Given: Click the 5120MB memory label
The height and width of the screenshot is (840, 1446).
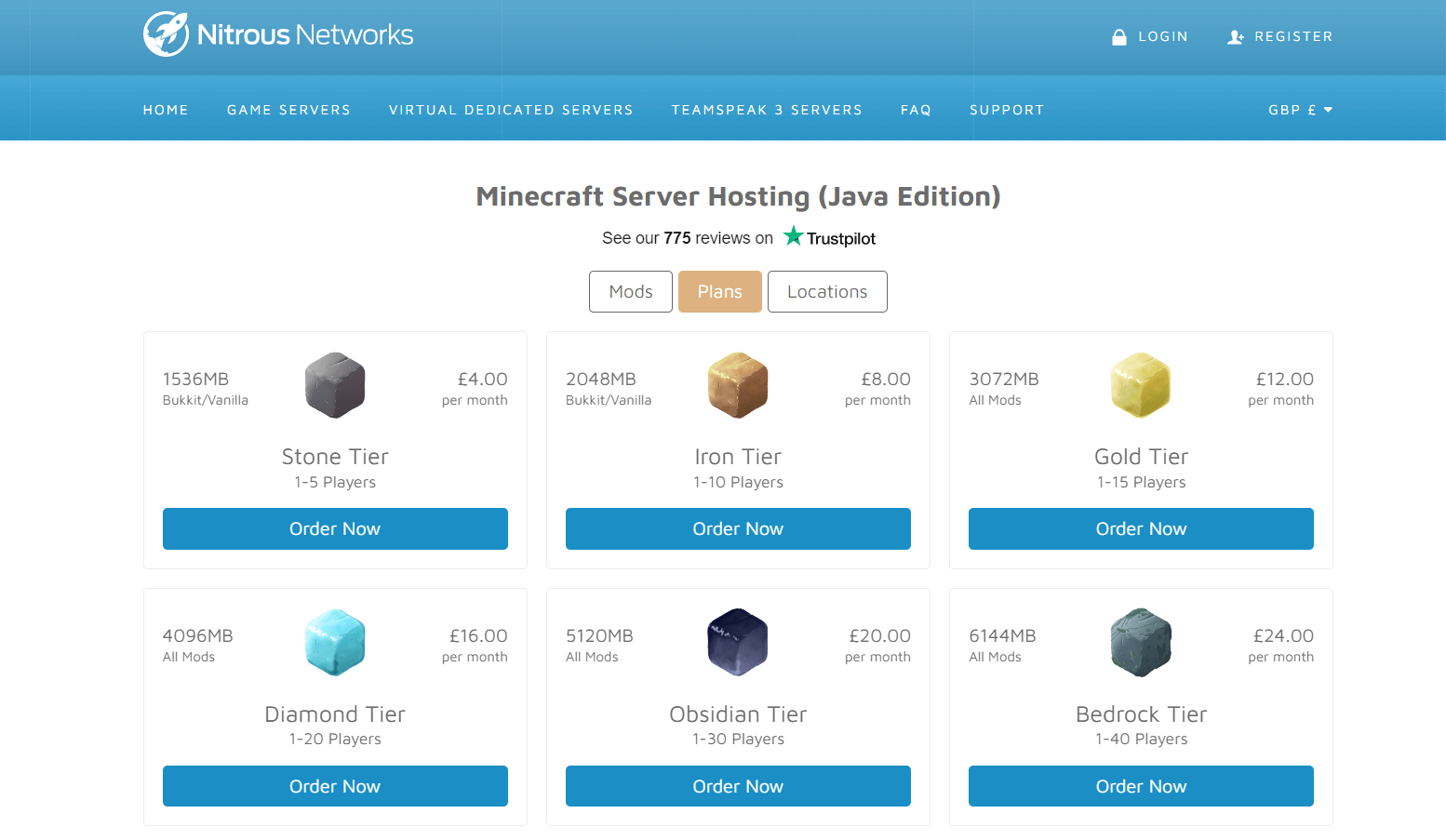Looking at the screenshot, I should pos(599,636).
